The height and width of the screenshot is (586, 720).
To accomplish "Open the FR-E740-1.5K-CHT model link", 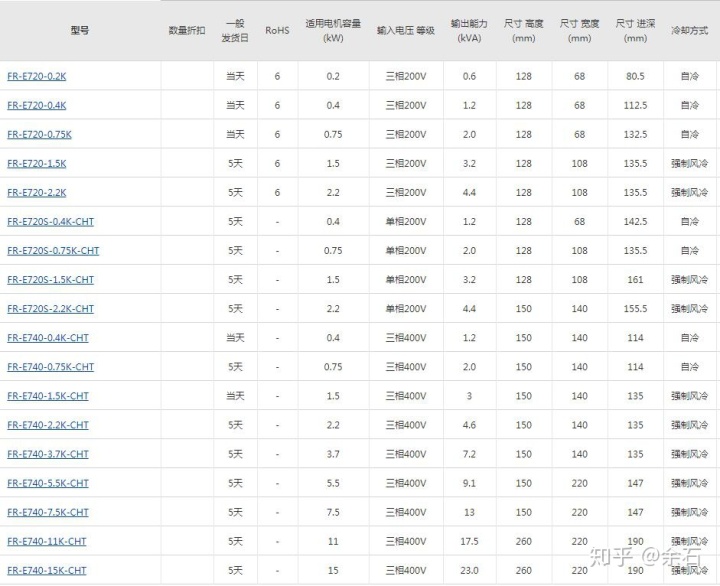I will click(x=48, y=396).
